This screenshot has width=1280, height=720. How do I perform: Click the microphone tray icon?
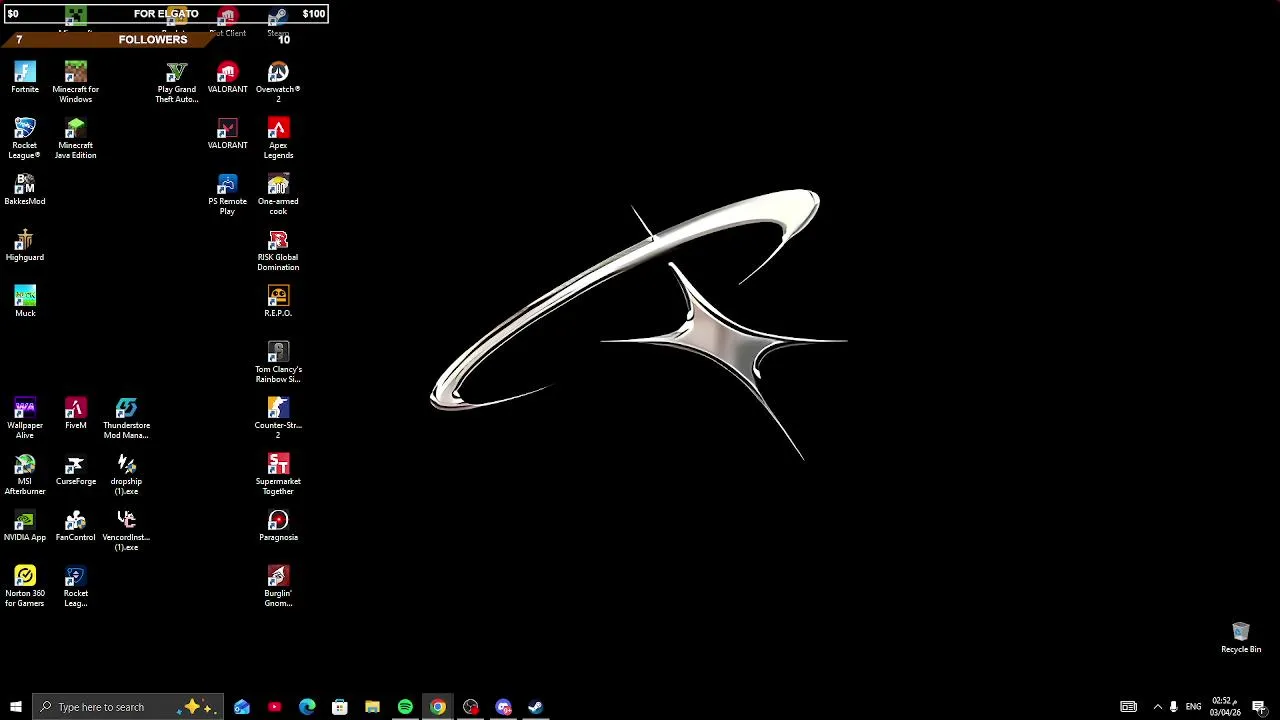(1174, 707)
